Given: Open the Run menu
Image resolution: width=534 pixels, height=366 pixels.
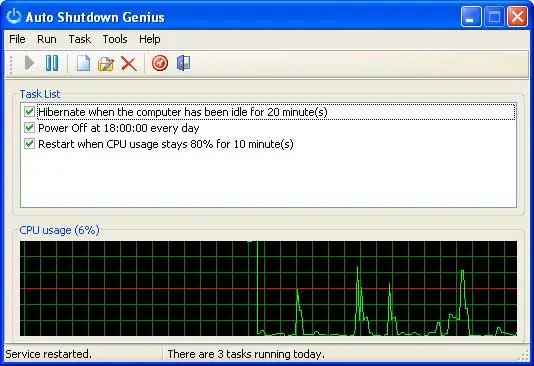Looking at the screenshot, I should click(47, 39).
